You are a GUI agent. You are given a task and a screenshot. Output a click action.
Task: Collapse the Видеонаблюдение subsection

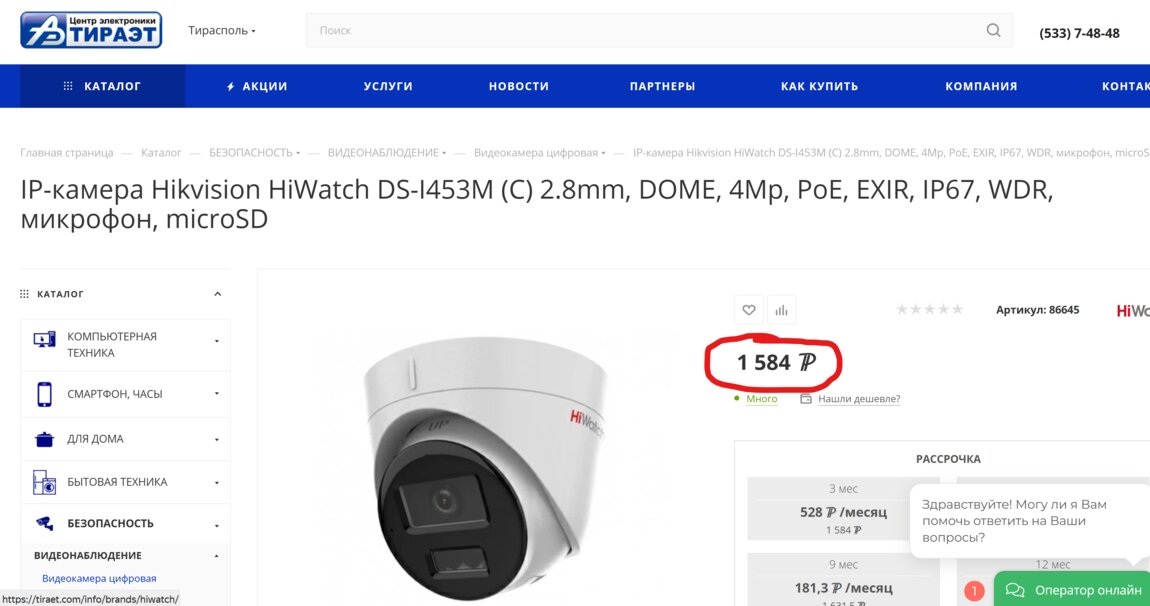point(216,556)
